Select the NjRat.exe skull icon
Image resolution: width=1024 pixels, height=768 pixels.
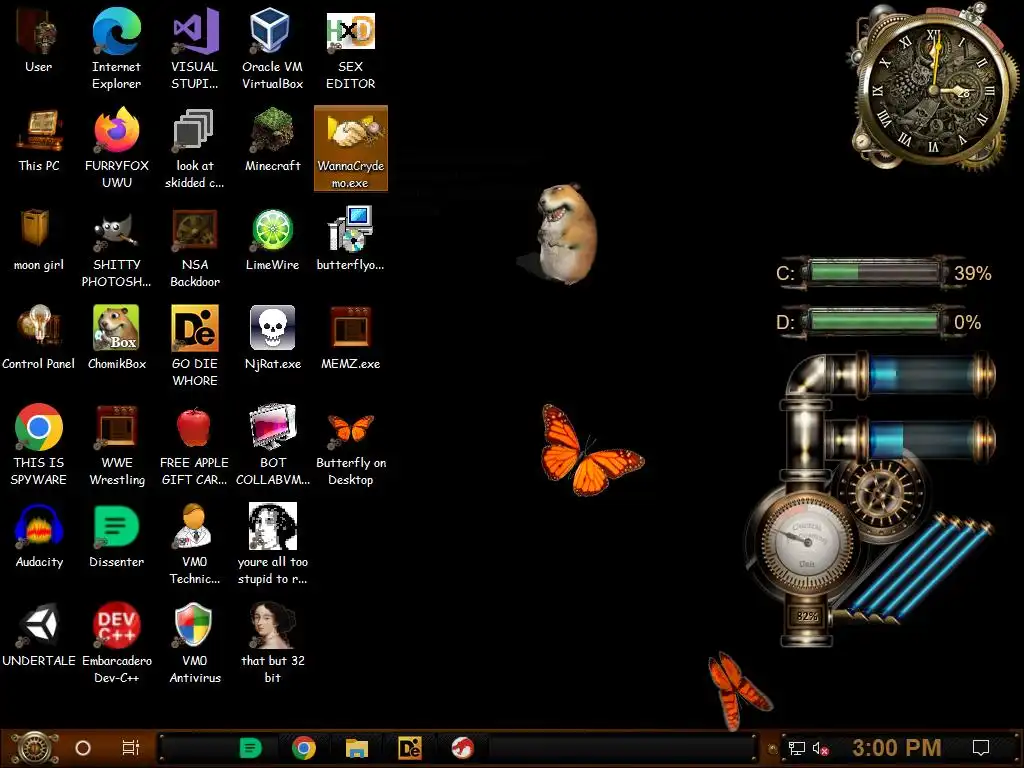click(272, 338)
